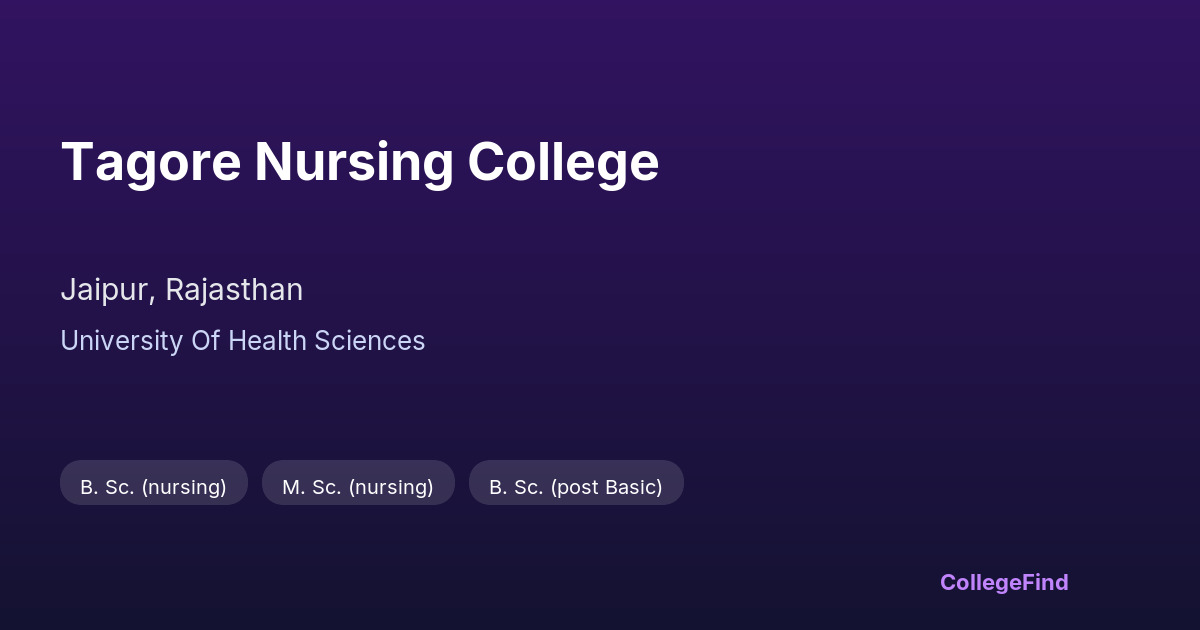1200x630 pixels.
Task: Click the word Tagore in the title
Action: point(150,162)
